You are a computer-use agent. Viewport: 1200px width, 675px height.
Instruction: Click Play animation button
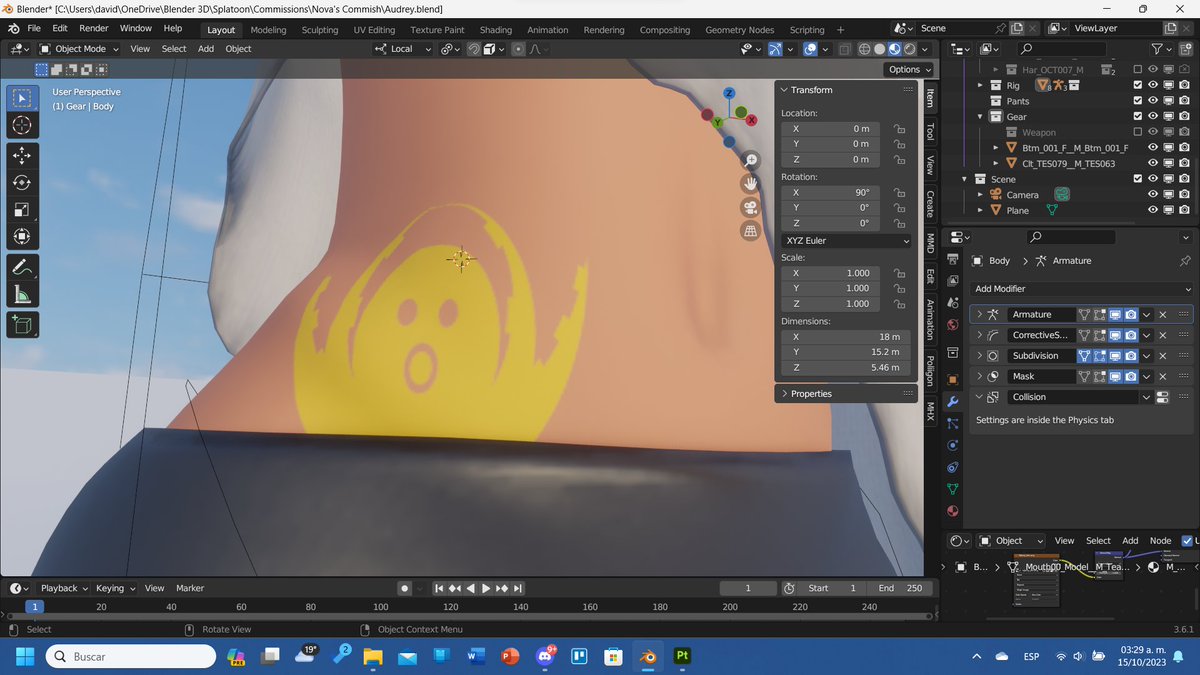(487, 588)
